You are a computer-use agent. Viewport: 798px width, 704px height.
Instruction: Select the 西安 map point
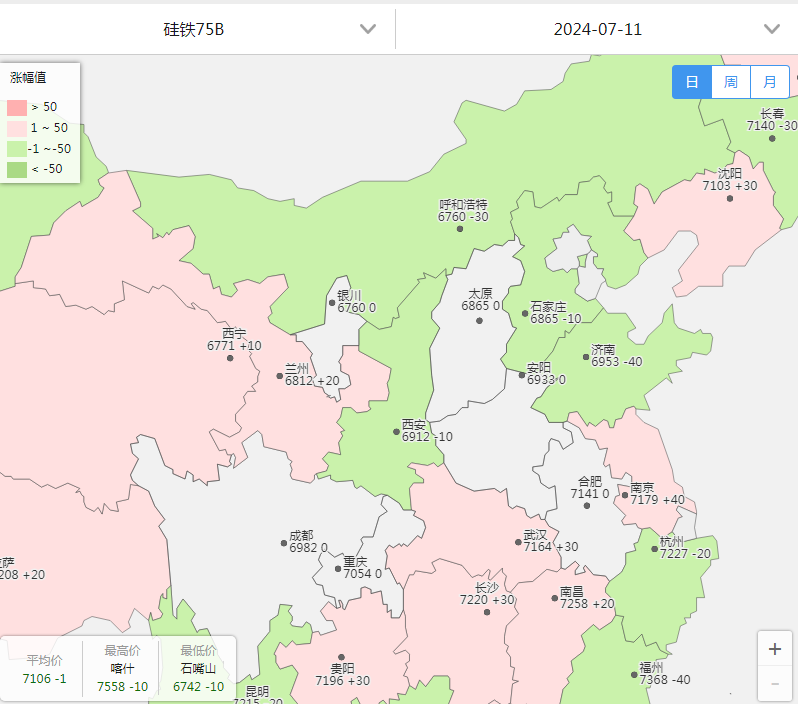pyautogui.click(x=396, y=432)
